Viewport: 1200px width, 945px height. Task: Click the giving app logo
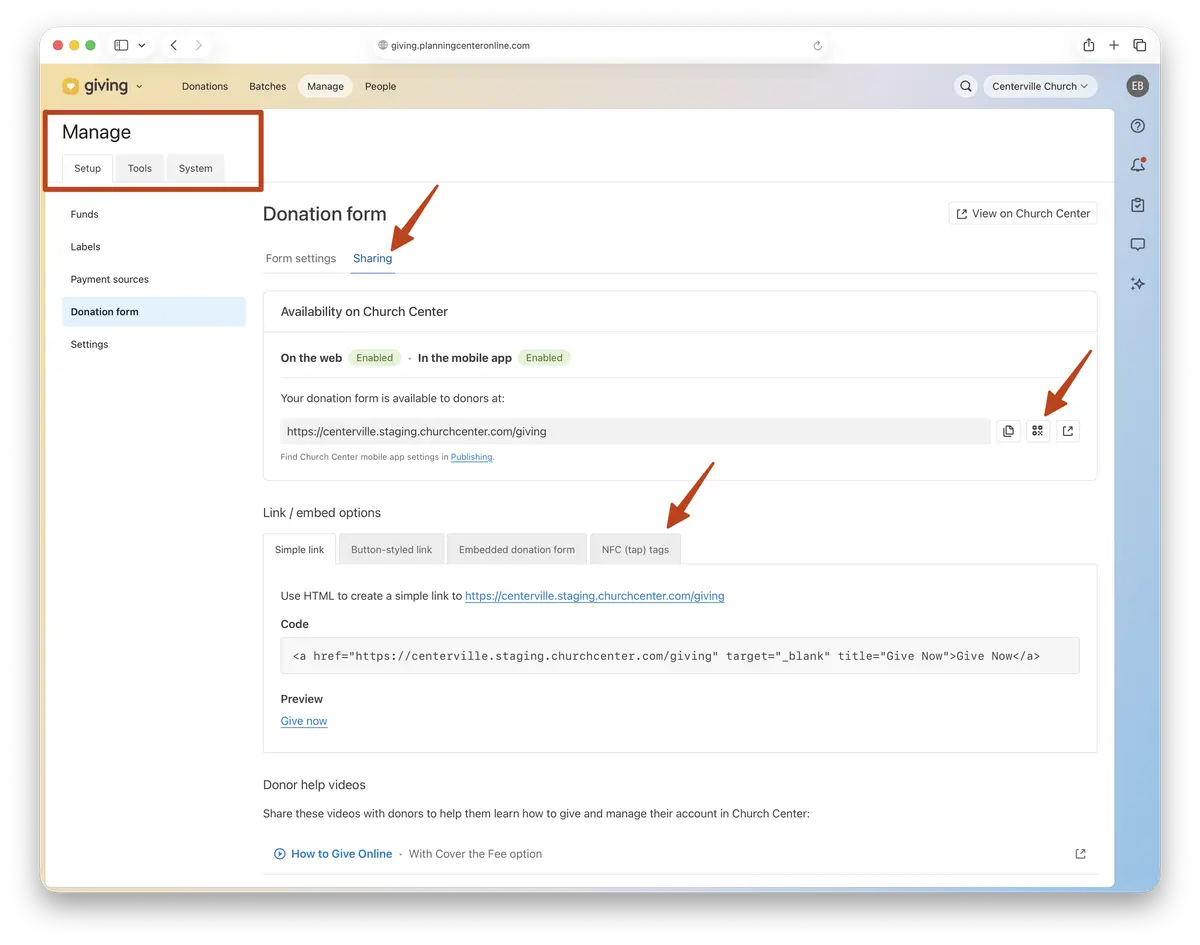[x=95, y=86]
